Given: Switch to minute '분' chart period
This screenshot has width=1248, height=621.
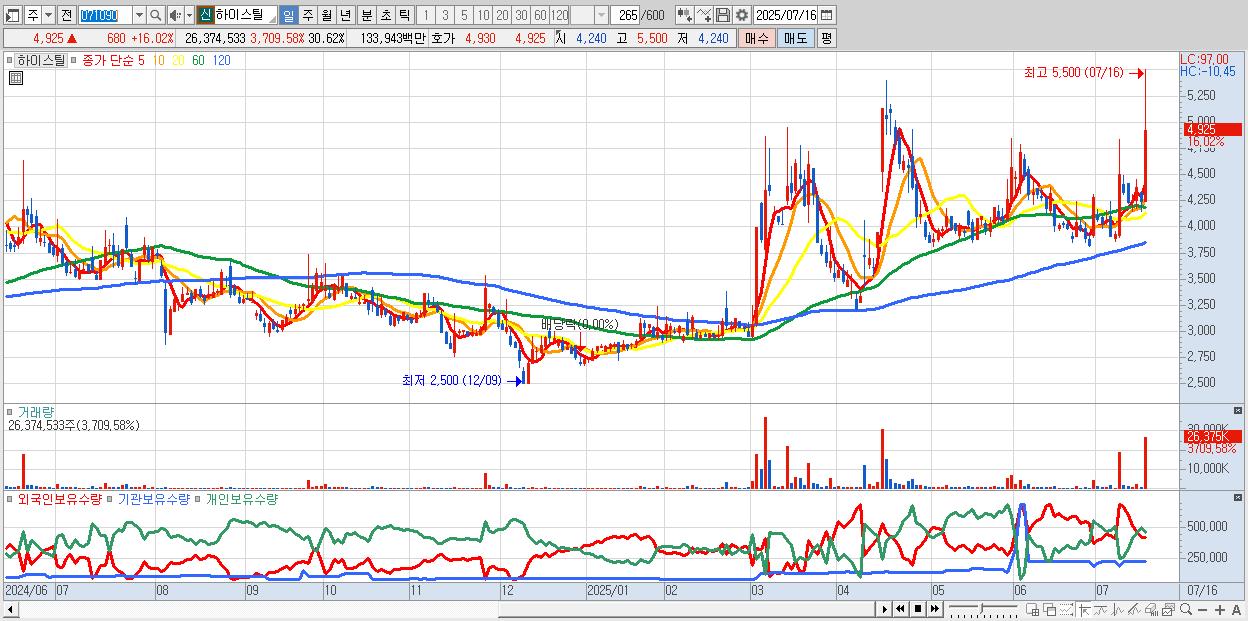Looking at the screenshot, I should pyautogui.click(x=365, y=15).
